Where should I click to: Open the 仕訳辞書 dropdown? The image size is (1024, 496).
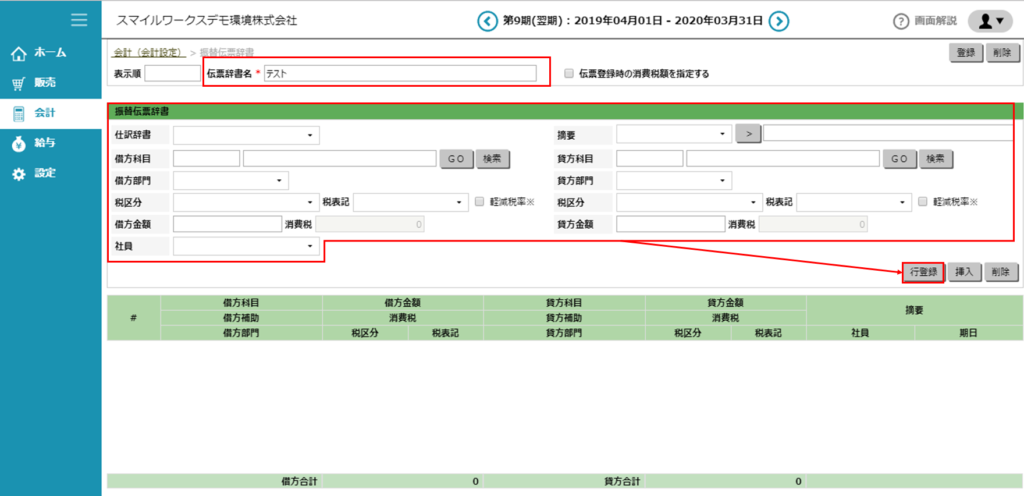tap(246, 135)
